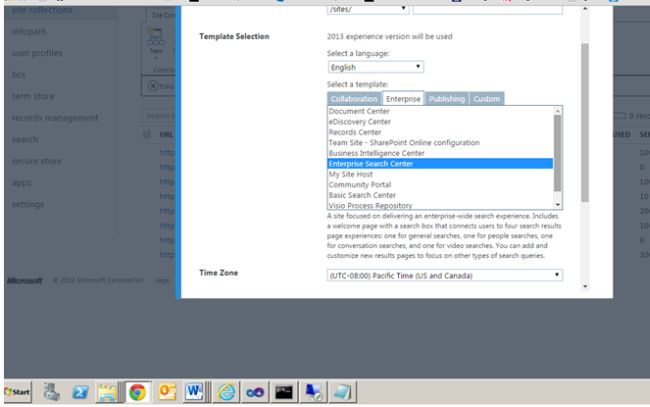Open Command Prompt from the taskbar
The width and height of the screenshot is (650, 407).
pos(284,392)
